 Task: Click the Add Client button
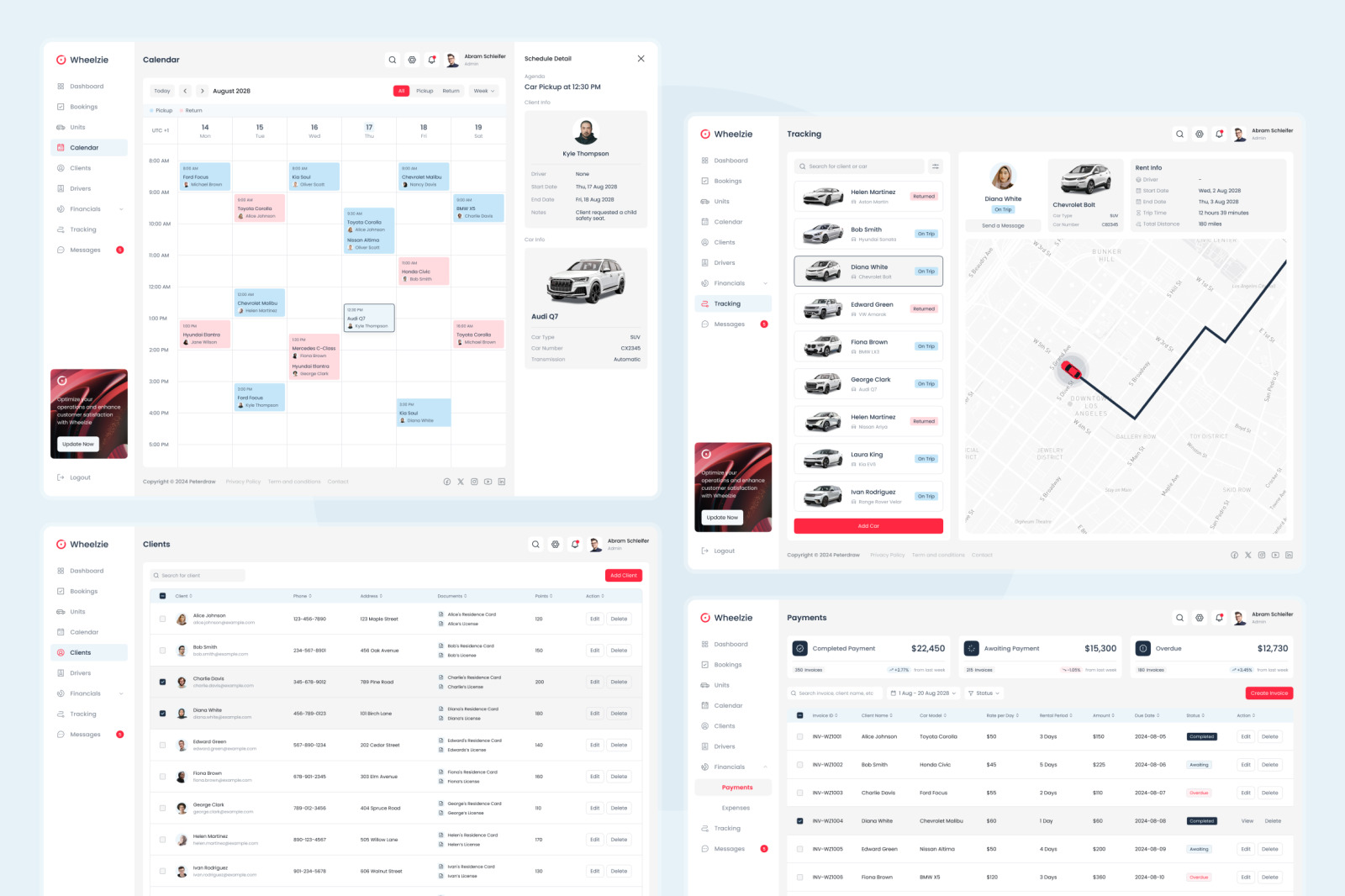tap(623, 576)
